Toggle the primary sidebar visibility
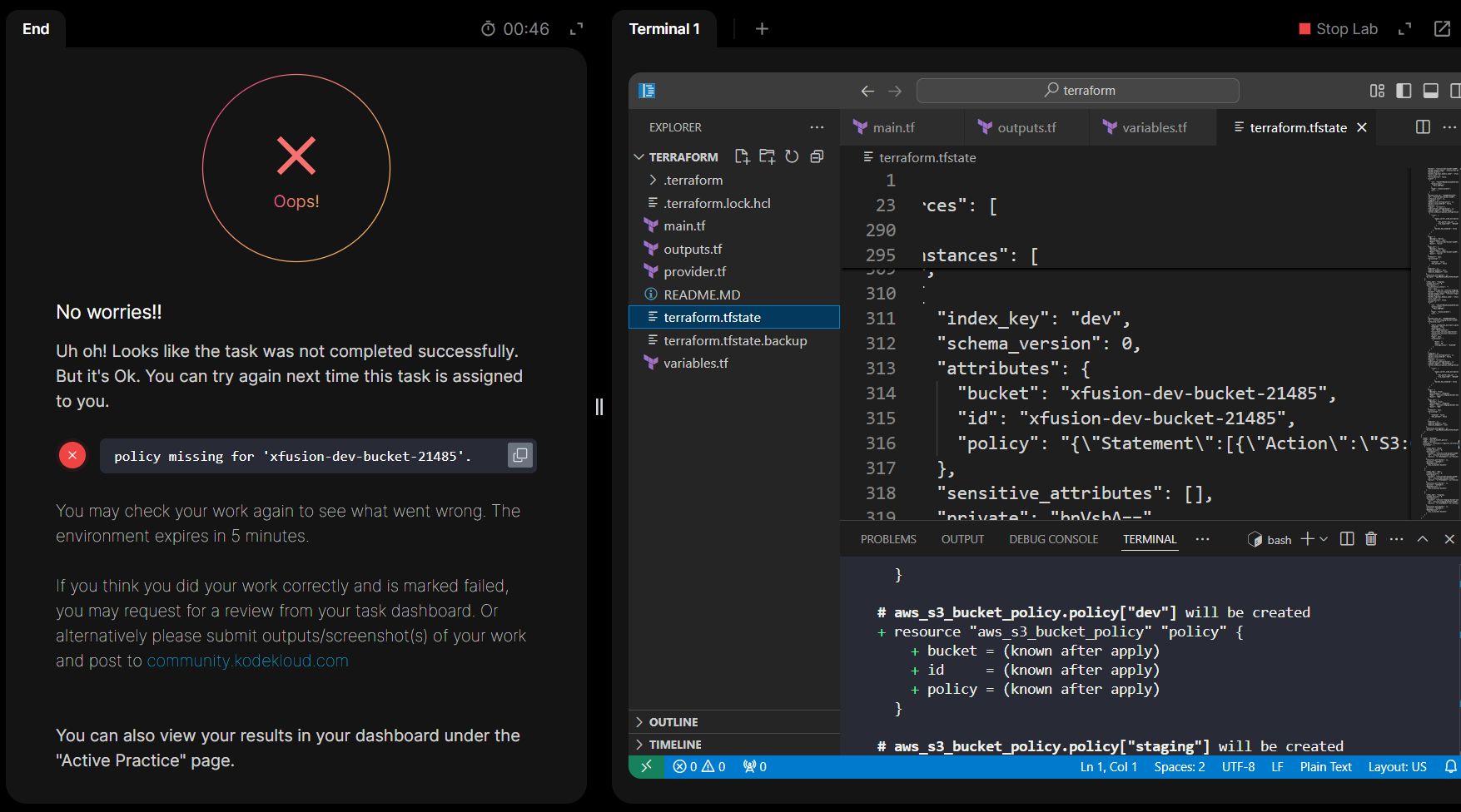Image resolution: width=1461 pixels, height=812 pixels. (1404, 91)
